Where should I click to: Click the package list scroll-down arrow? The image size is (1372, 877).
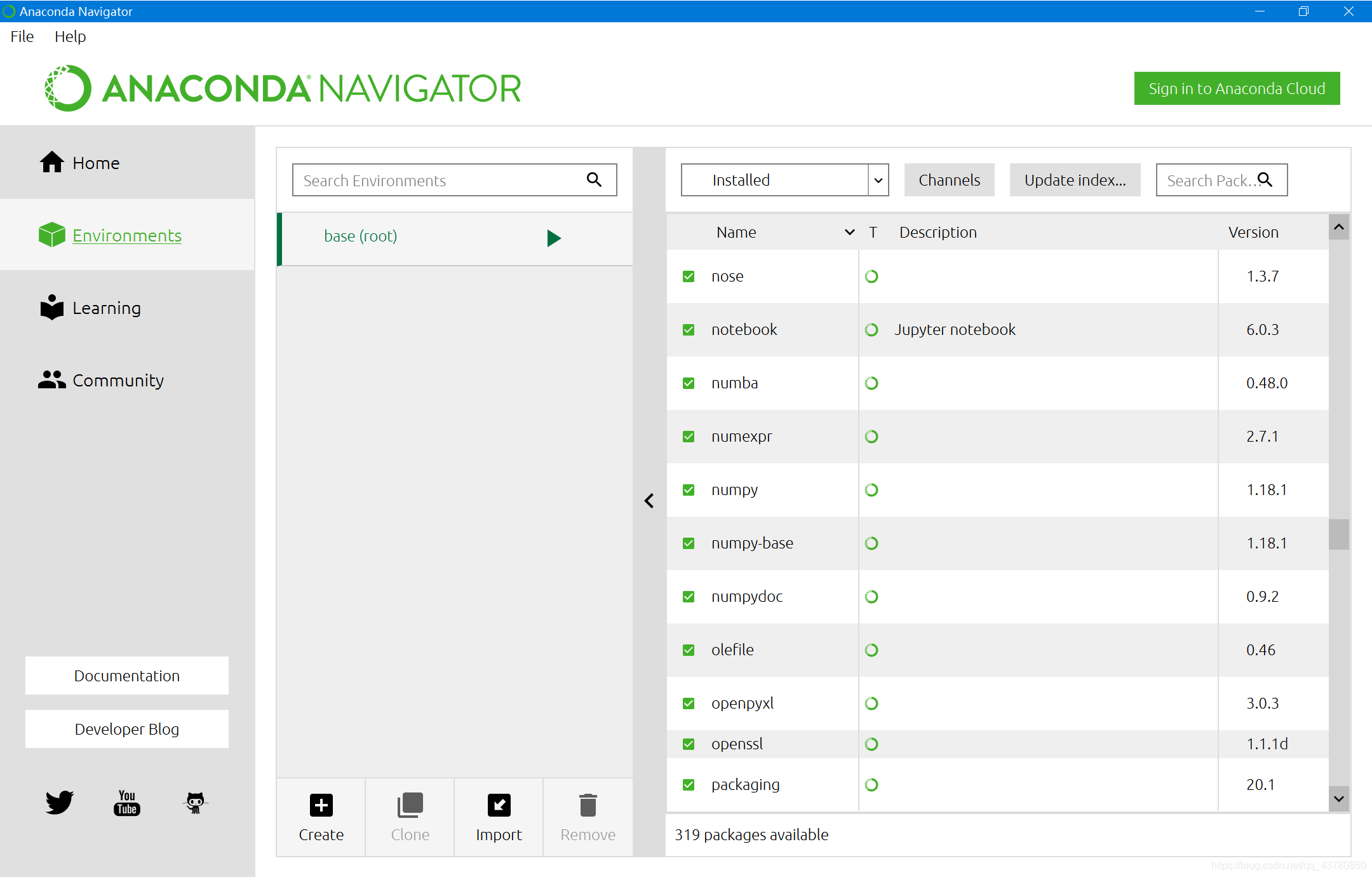click(1339, 799)
